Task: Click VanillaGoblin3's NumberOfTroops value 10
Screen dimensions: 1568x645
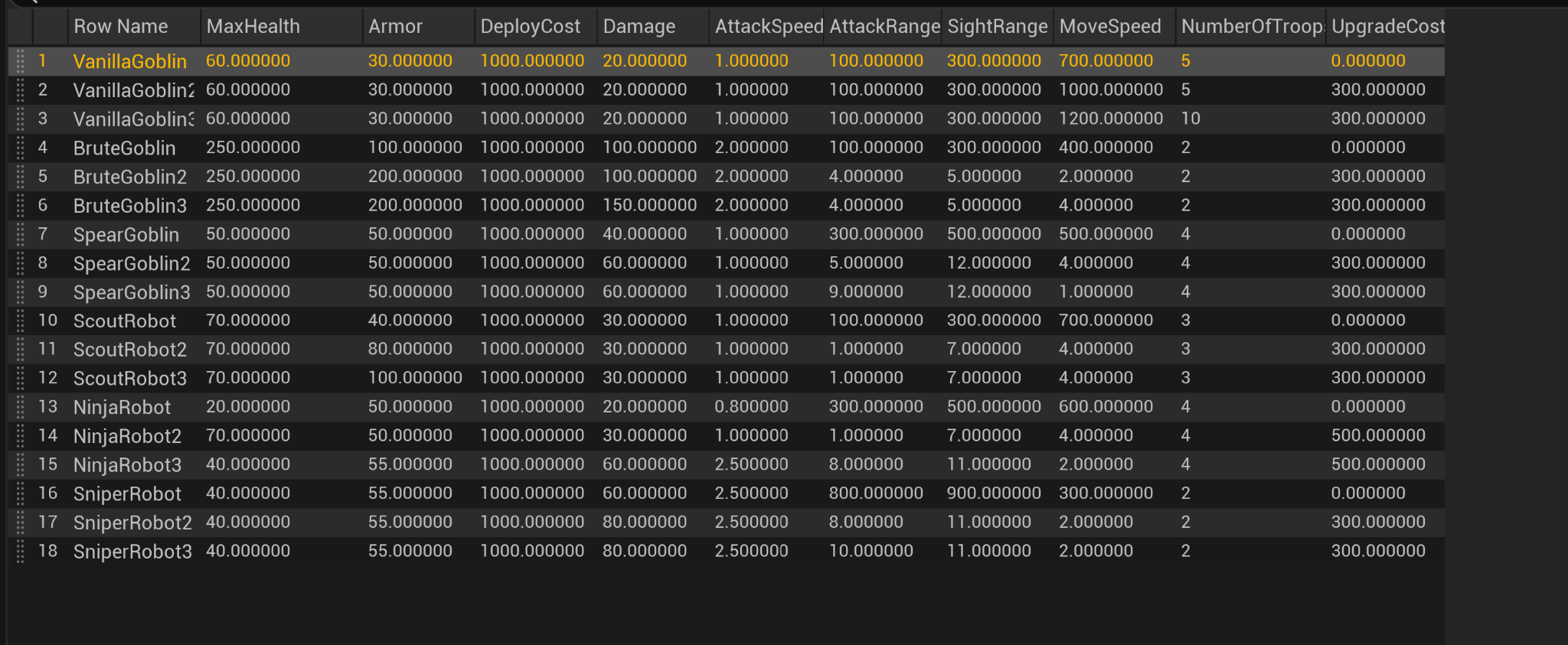Action: coord(1191,119)
